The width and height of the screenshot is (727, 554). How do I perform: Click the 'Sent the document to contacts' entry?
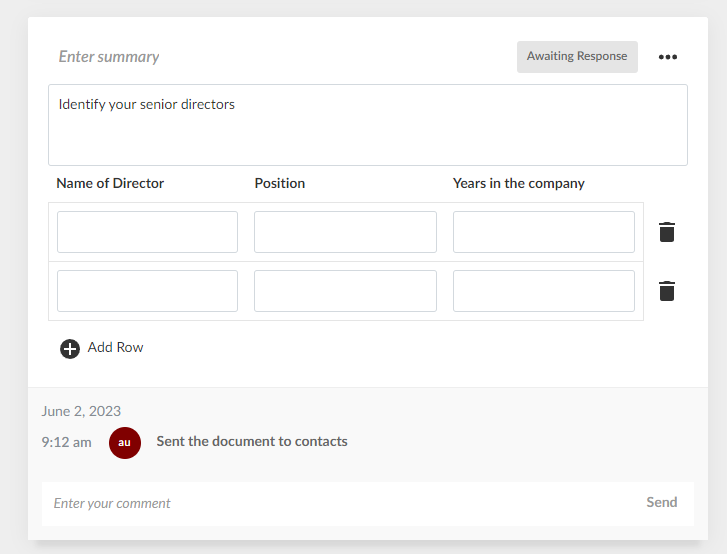pyautogui.click(x=252, y=442)
